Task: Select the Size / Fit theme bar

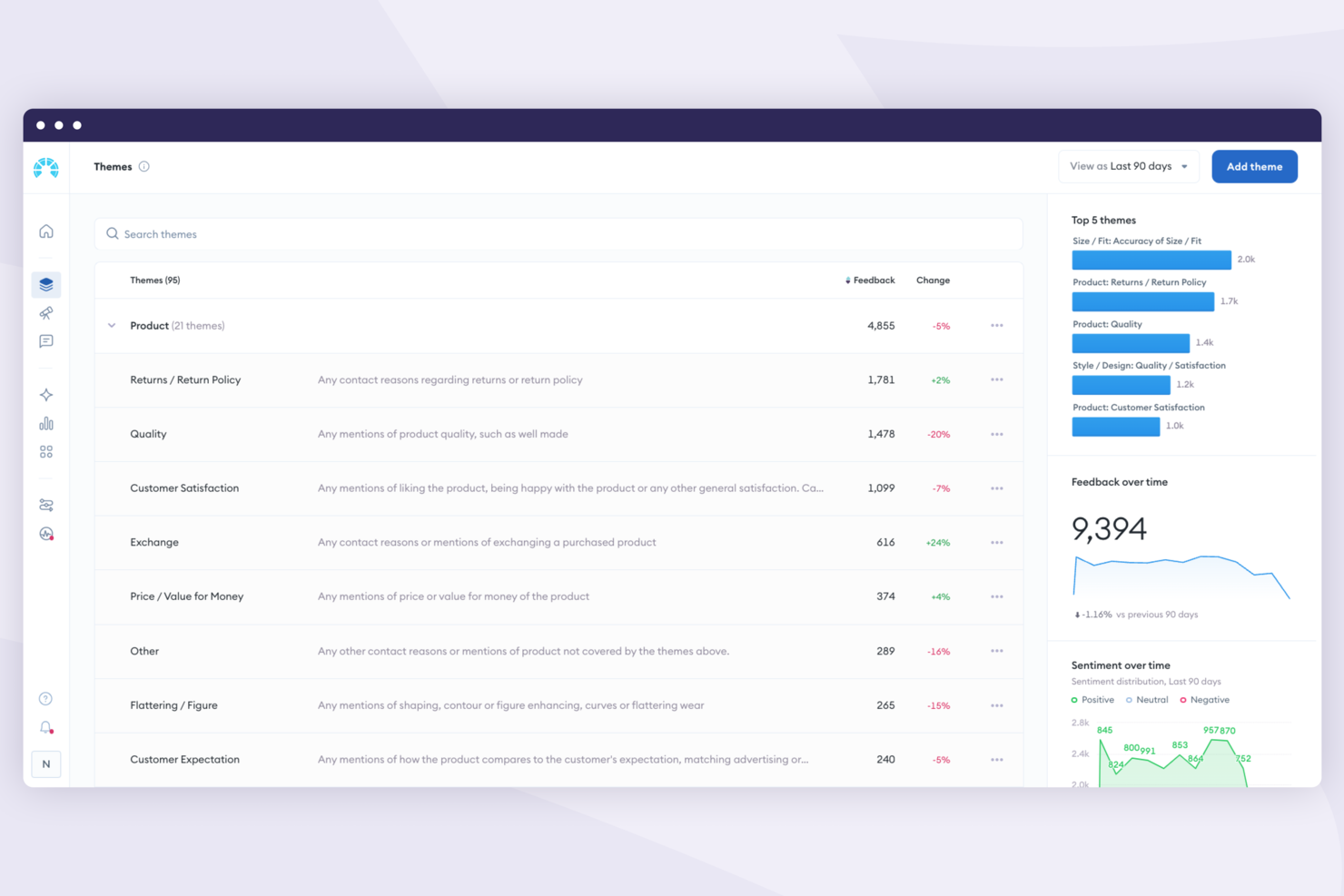Action: point(1151,260)
